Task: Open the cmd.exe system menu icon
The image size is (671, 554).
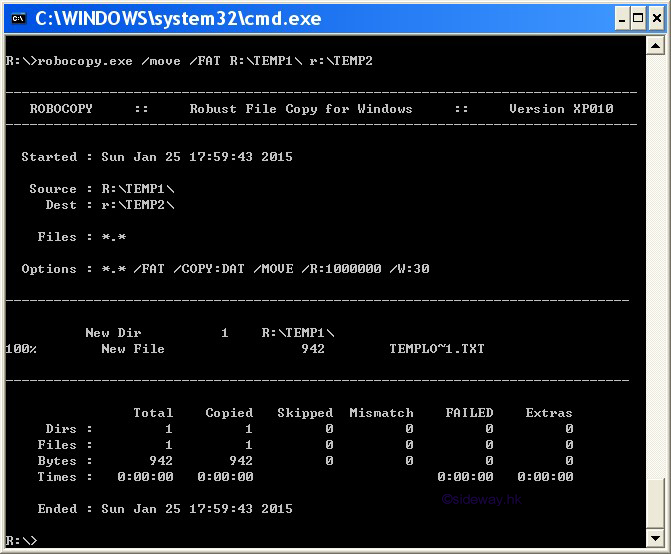Action: [17, 18]
